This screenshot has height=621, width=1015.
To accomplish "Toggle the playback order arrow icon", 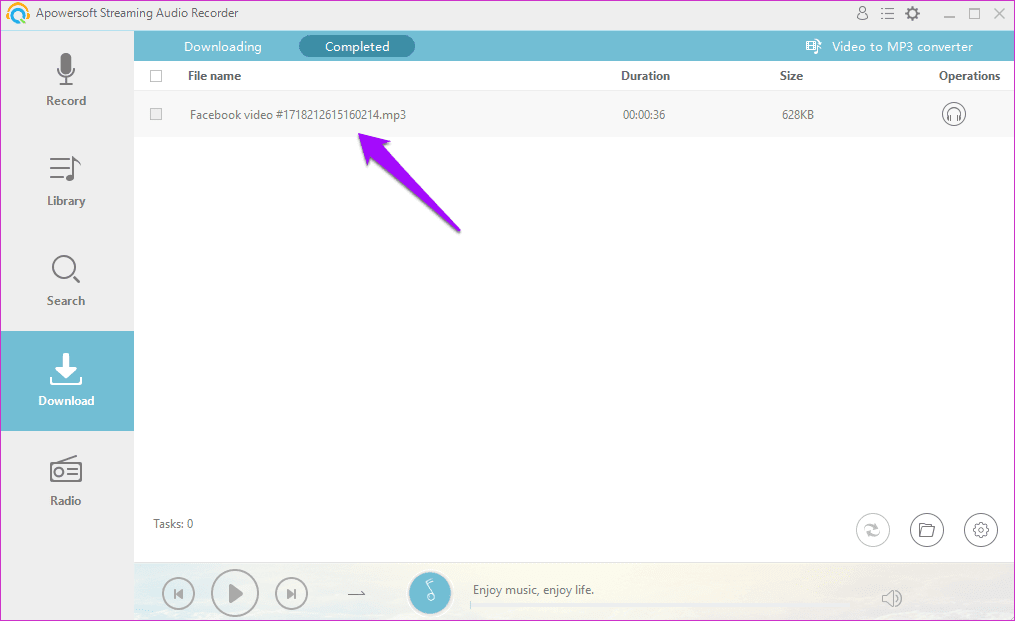I will pos(357,593).
